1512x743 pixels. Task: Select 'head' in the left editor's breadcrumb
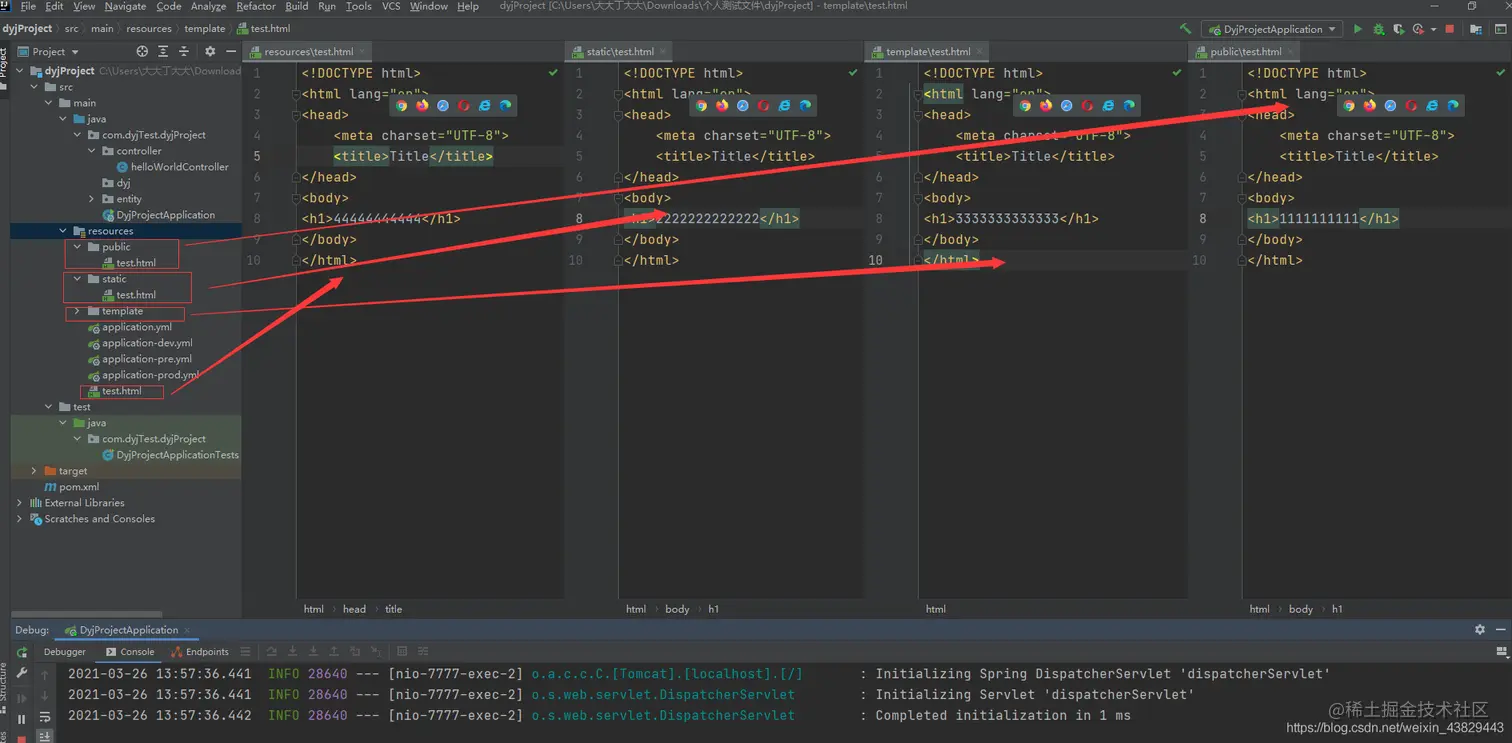[x=354, y=609]
